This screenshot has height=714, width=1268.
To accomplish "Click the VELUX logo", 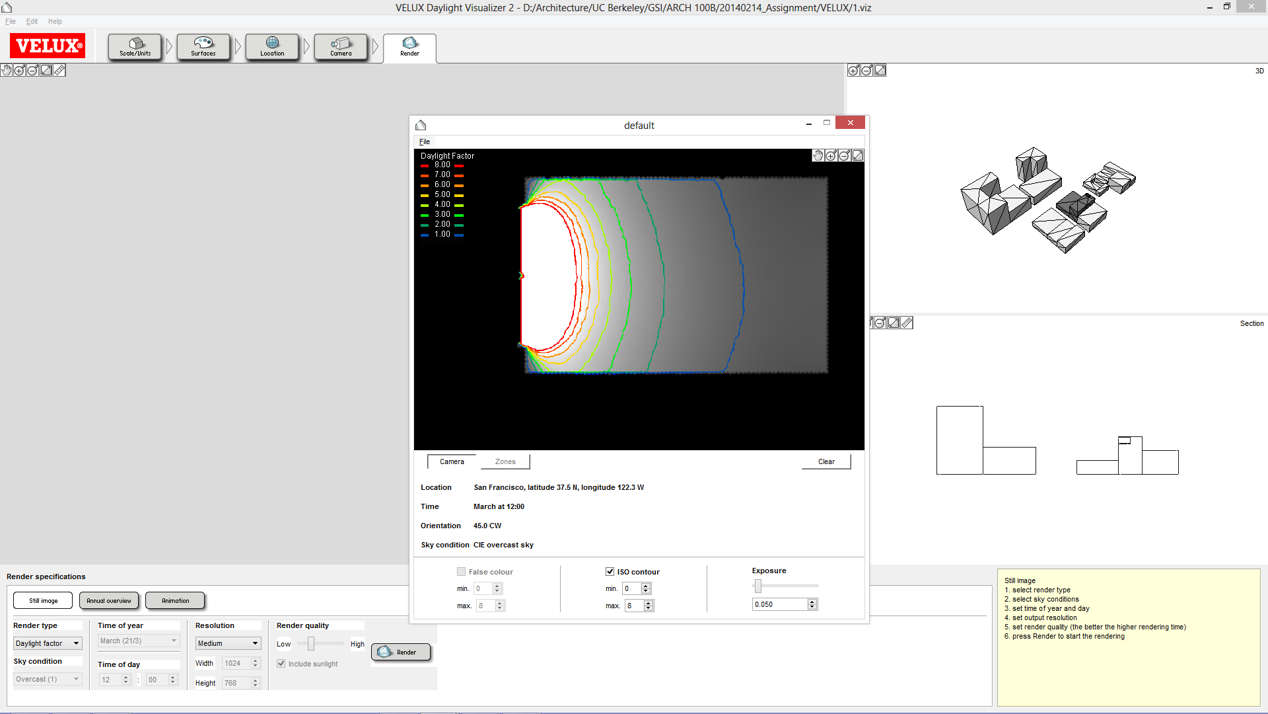I will tap(48, 46).
